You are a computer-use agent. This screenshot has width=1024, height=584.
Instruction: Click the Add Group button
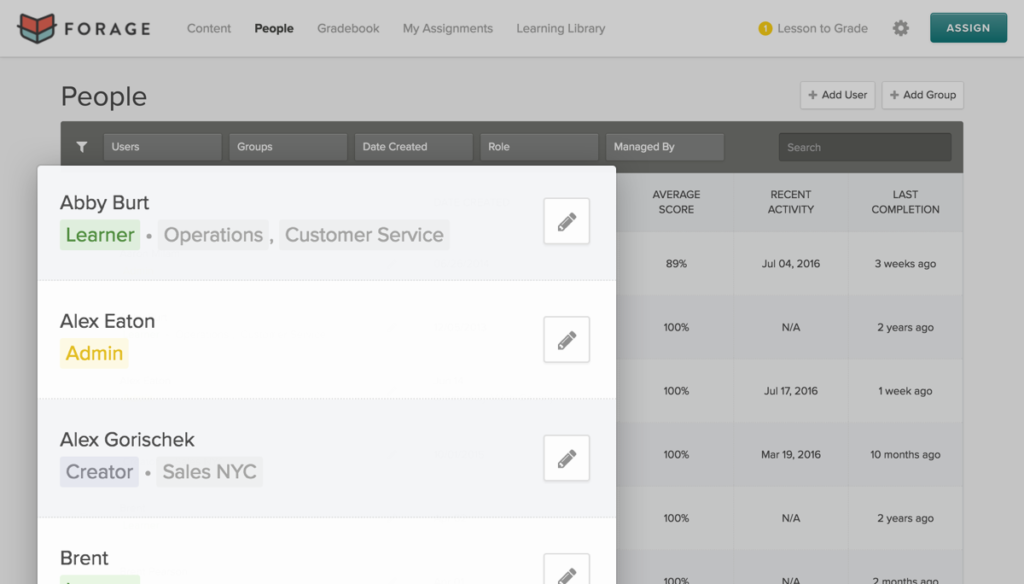[x=922, y=95]
